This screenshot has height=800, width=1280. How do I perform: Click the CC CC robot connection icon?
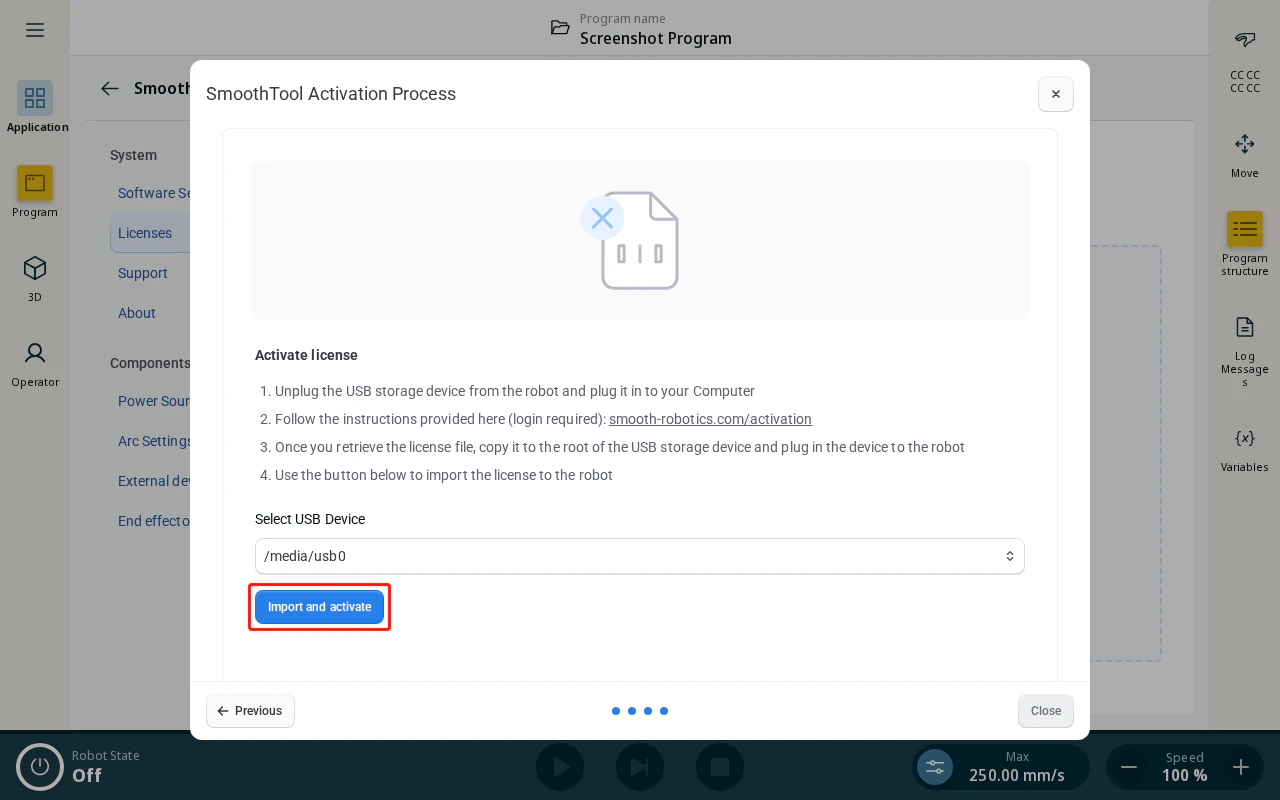coord(1245,40)
